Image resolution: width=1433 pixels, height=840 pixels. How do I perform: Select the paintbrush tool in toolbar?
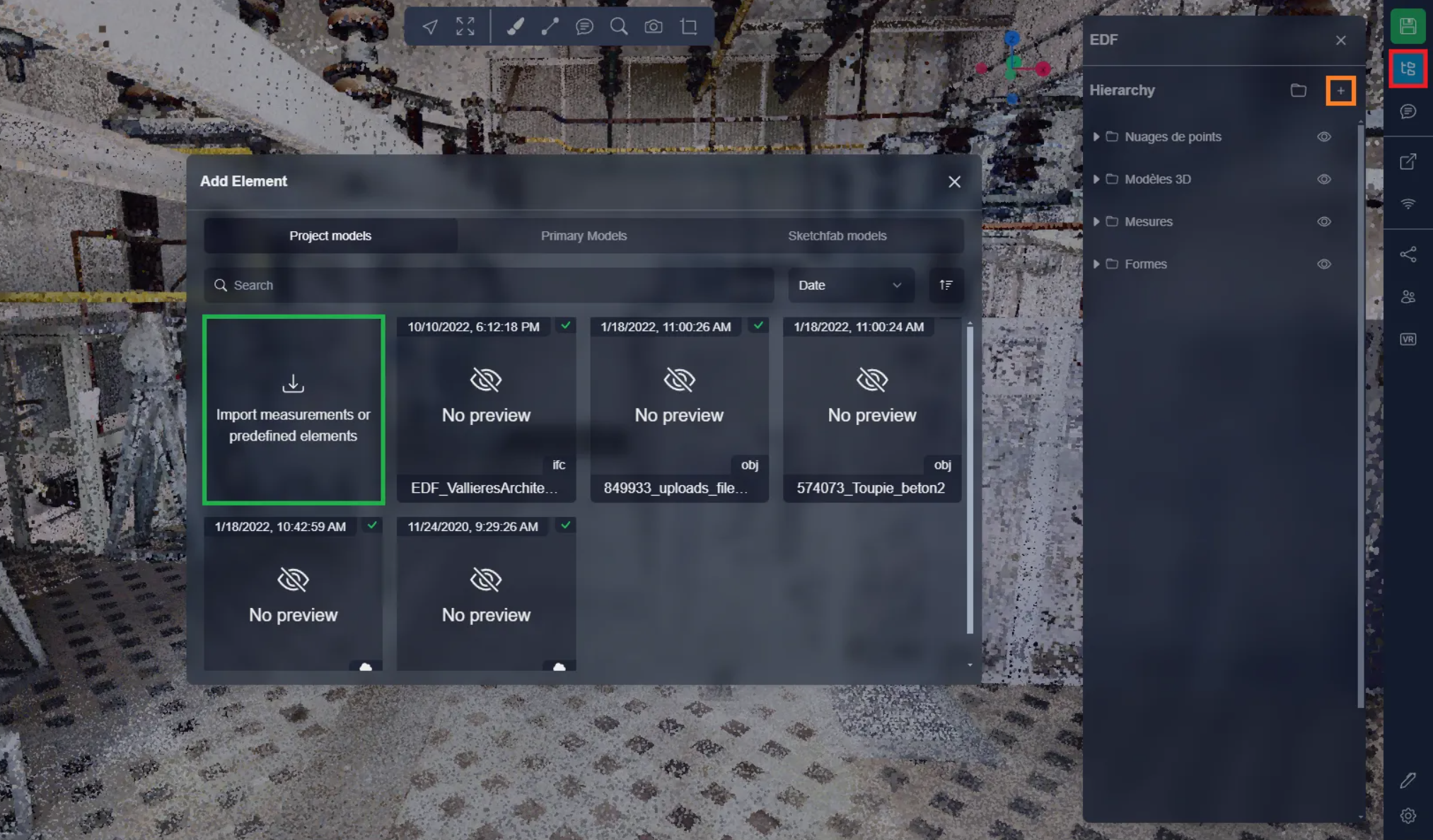point(516,27)
